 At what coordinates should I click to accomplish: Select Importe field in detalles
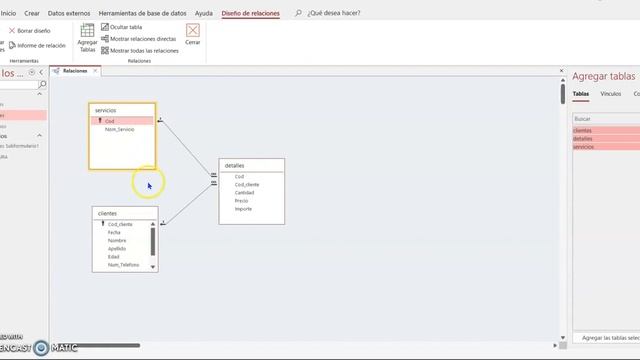243,209
